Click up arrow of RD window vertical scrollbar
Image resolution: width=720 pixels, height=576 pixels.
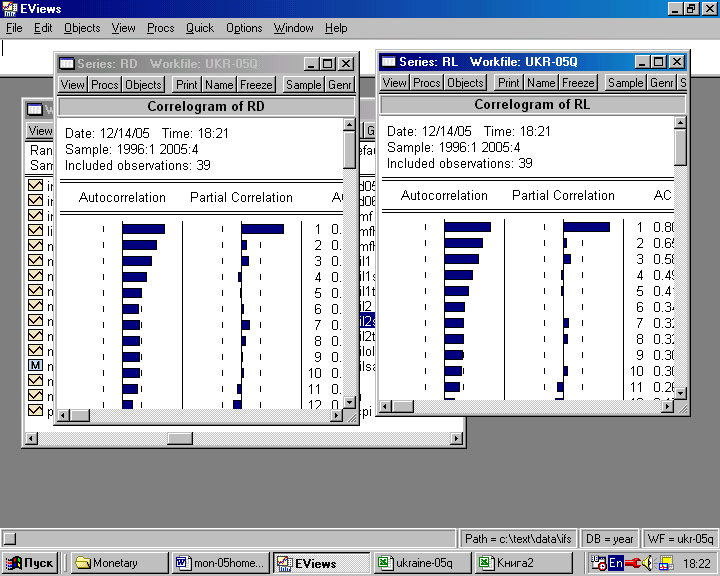(x=349, y=124)
